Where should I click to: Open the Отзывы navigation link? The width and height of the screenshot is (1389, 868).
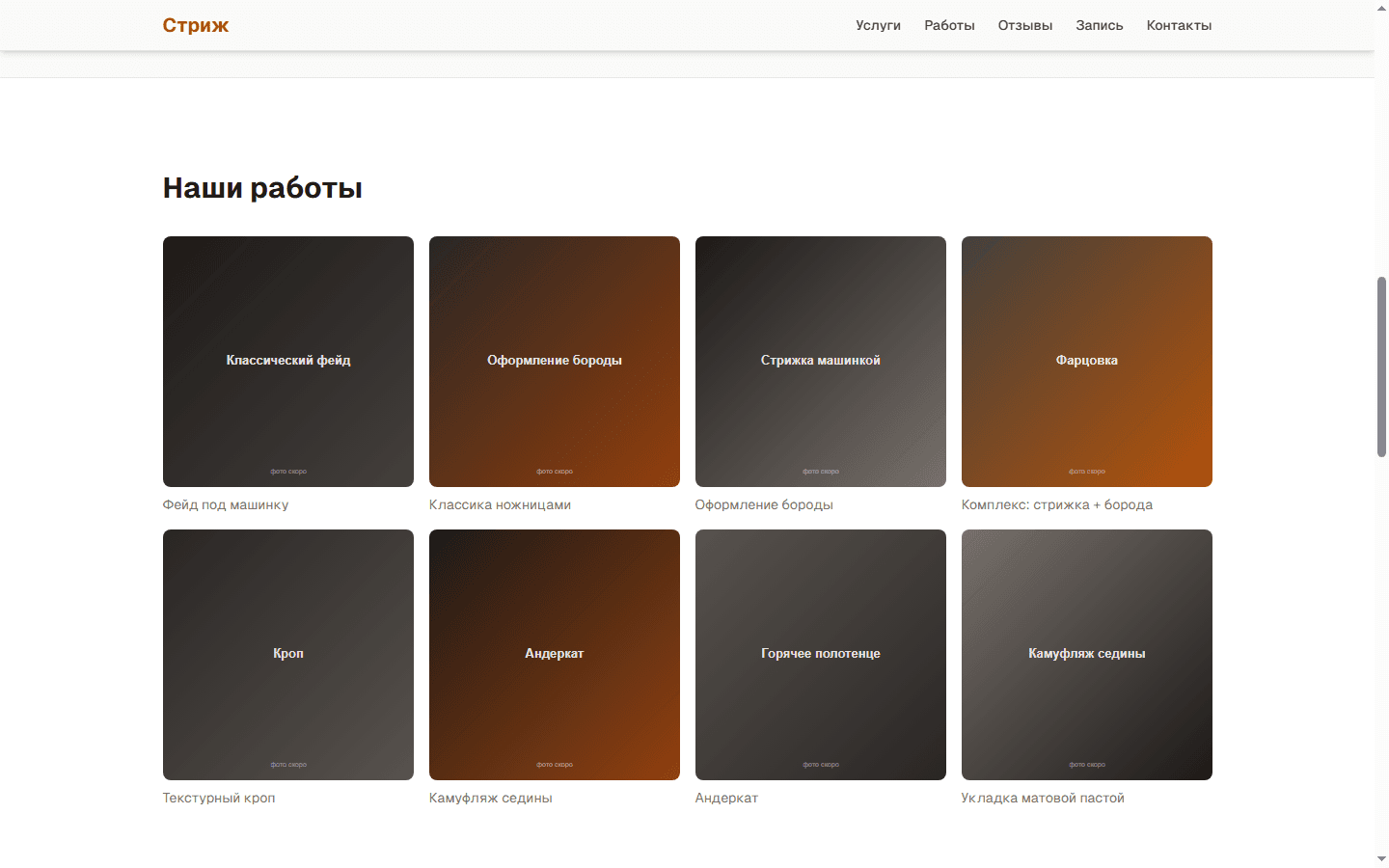tap(1025, 25)
